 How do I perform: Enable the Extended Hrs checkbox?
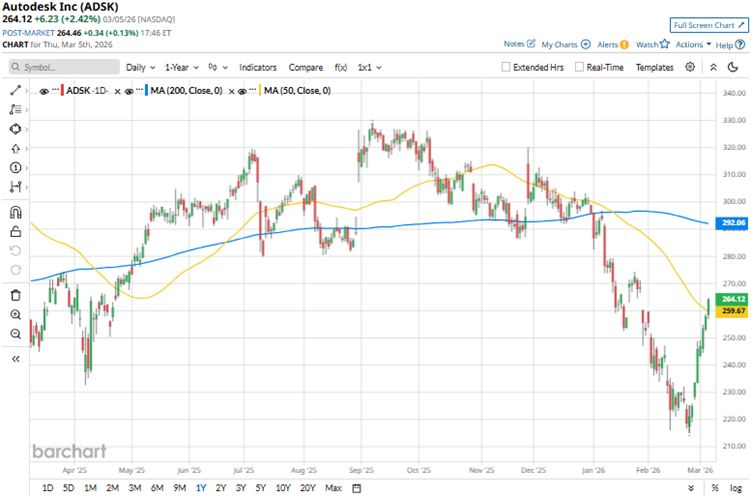(508, 67)
